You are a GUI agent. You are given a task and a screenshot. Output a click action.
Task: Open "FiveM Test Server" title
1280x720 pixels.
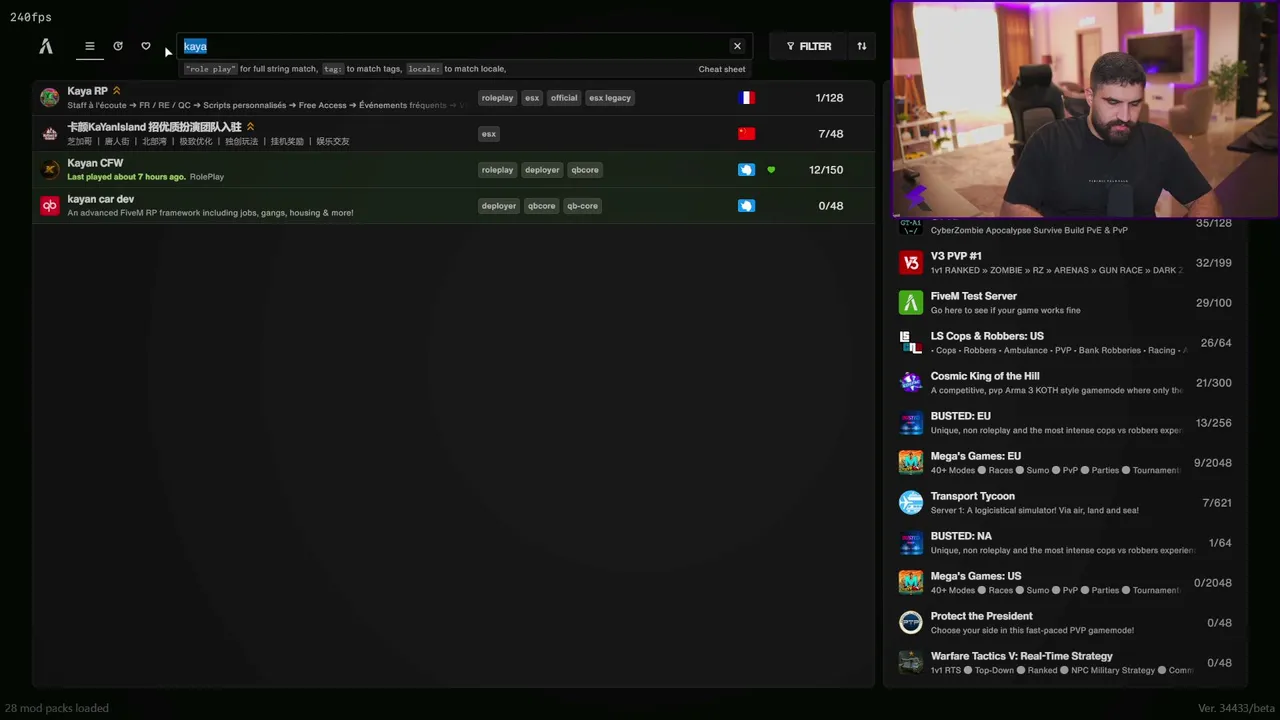coord(974,296)
